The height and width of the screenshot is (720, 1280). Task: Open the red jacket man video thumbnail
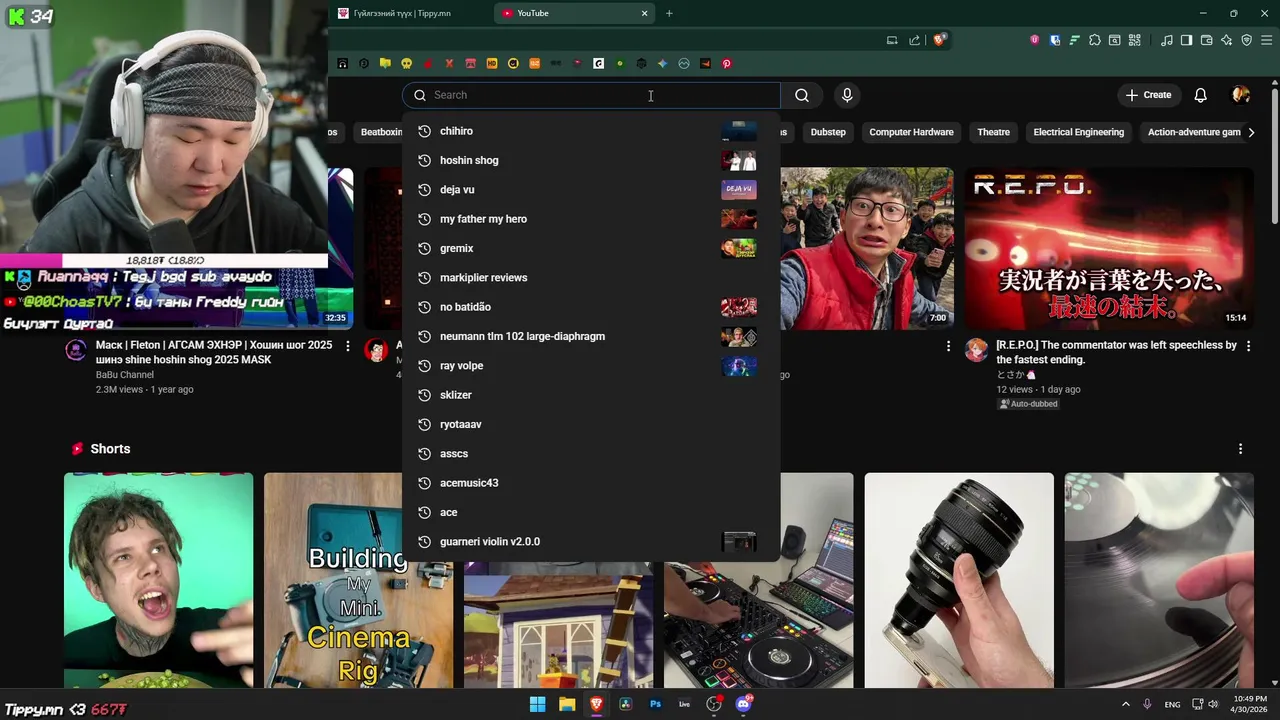866,248
